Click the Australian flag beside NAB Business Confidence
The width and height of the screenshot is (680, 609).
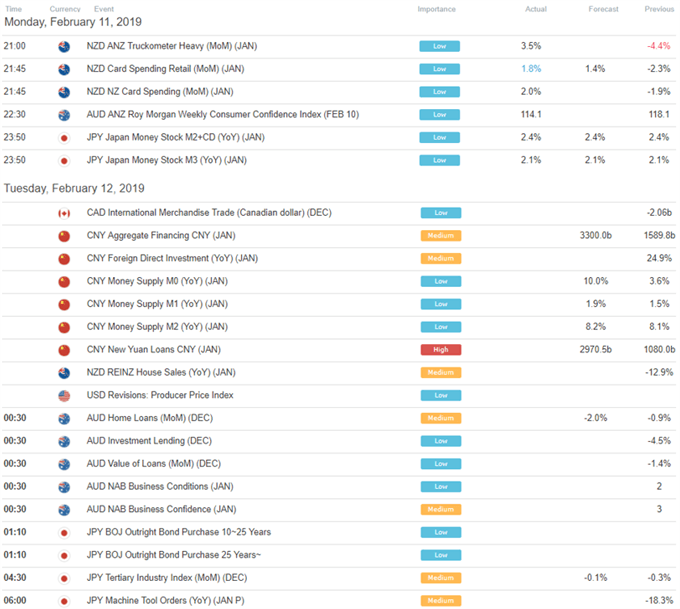pyautogui.click(x=64, y=510)
